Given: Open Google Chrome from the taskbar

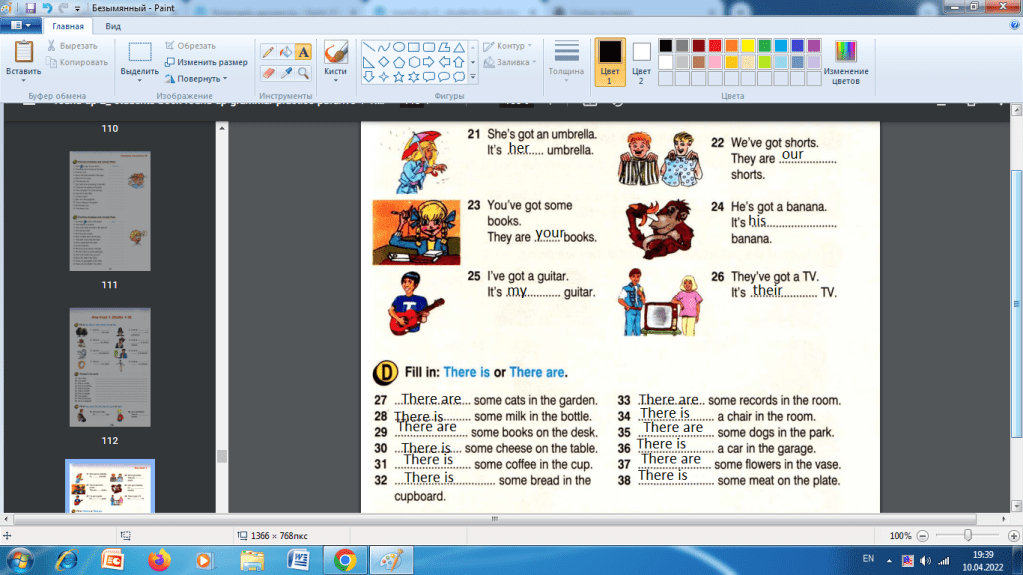Looking at the screenshot, I should tap(344, 560).
